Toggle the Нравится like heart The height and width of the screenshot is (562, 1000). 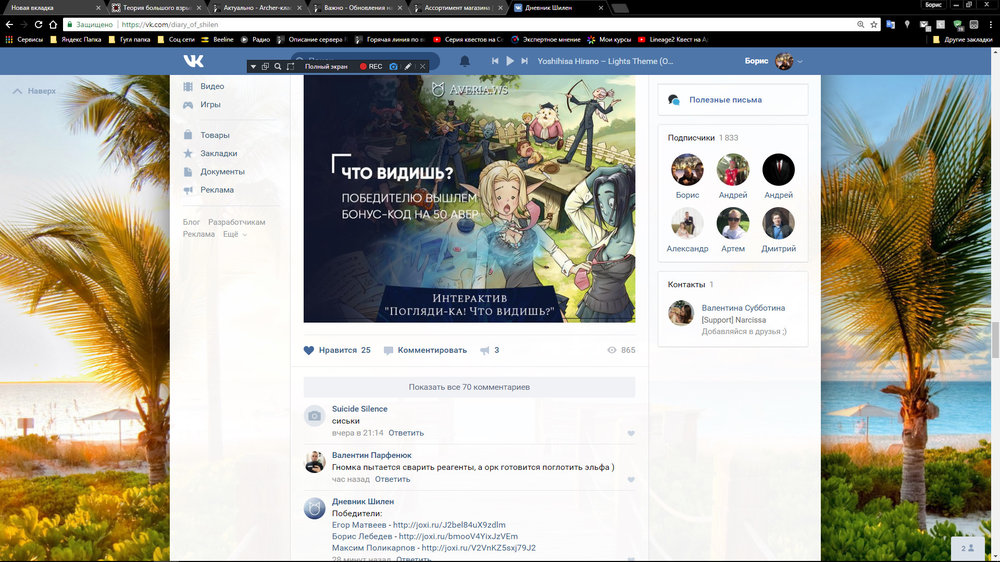coord(309,350)
